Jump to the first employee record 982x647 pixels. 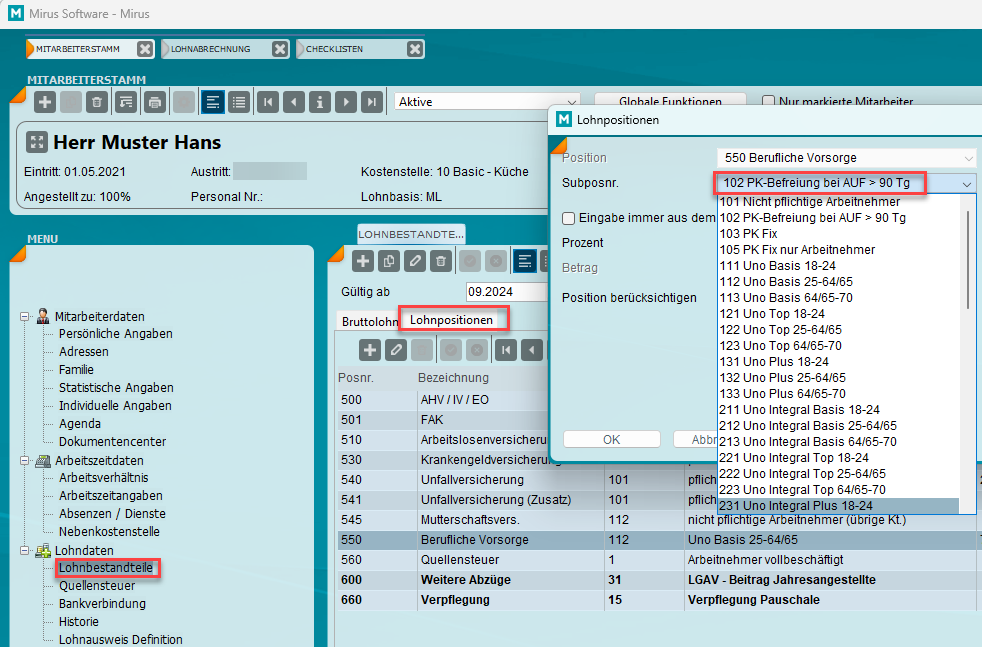268,102
